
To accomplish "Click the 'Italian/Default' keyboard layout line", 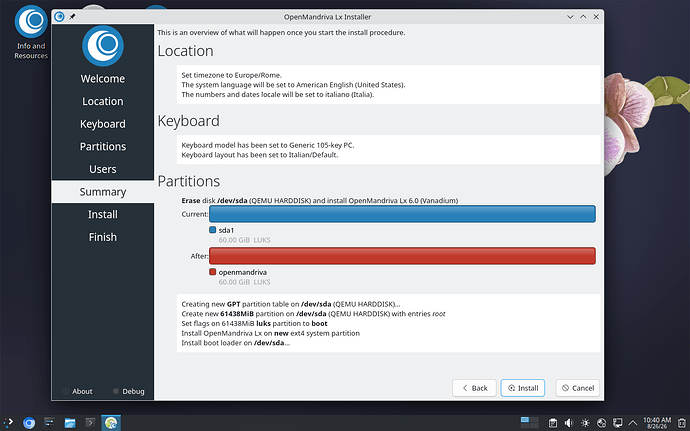I will [260, 155].
